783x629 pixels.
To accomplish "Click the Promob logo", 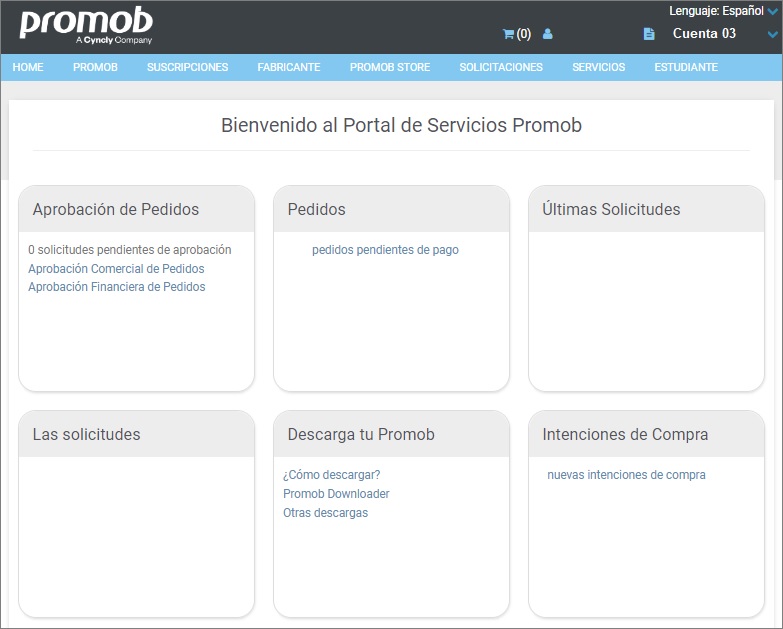I will click(86, 24).
